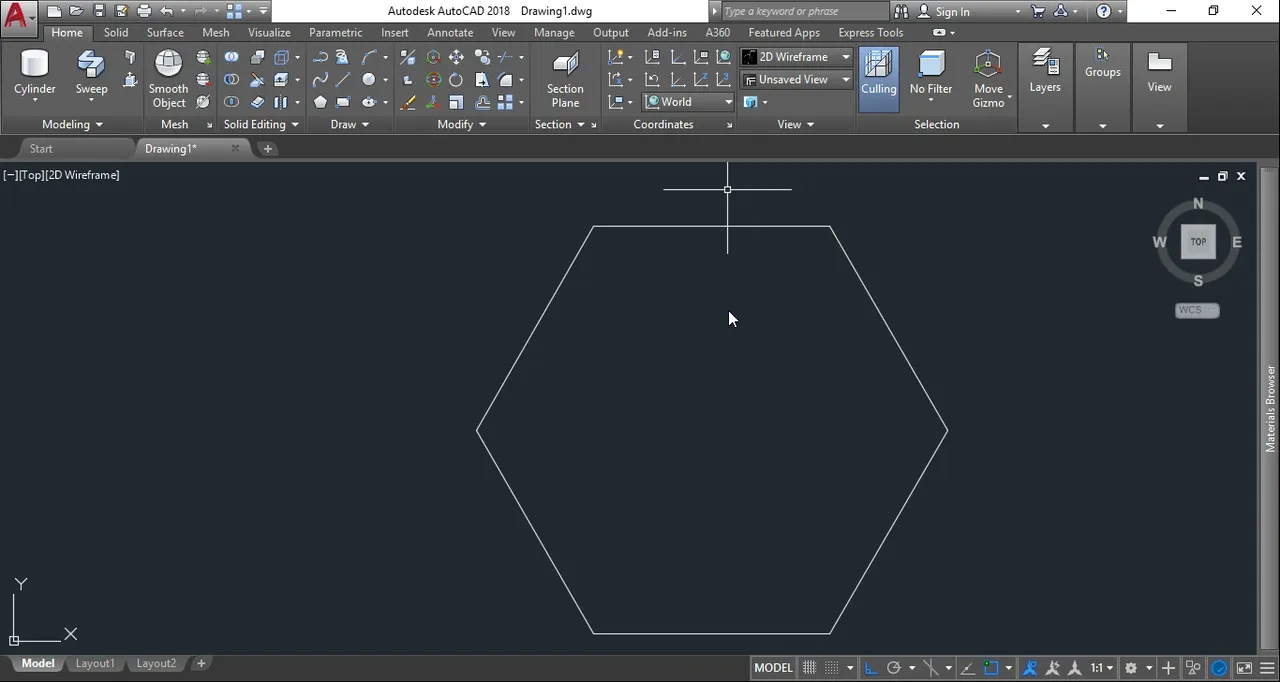This screenshot has height=682, width=1280.
Task: Select the Sweep tool
Action: 91,73
